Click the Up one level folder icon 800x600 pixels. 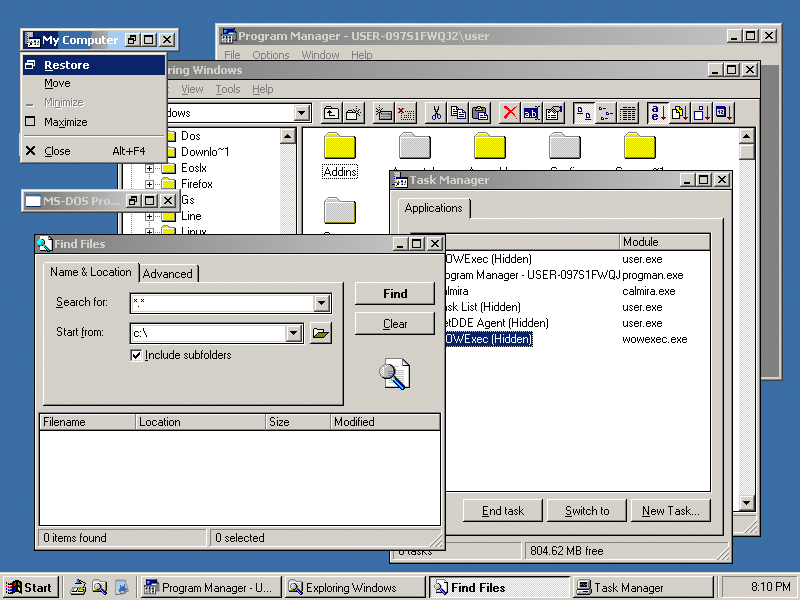[x=332, y=113]
